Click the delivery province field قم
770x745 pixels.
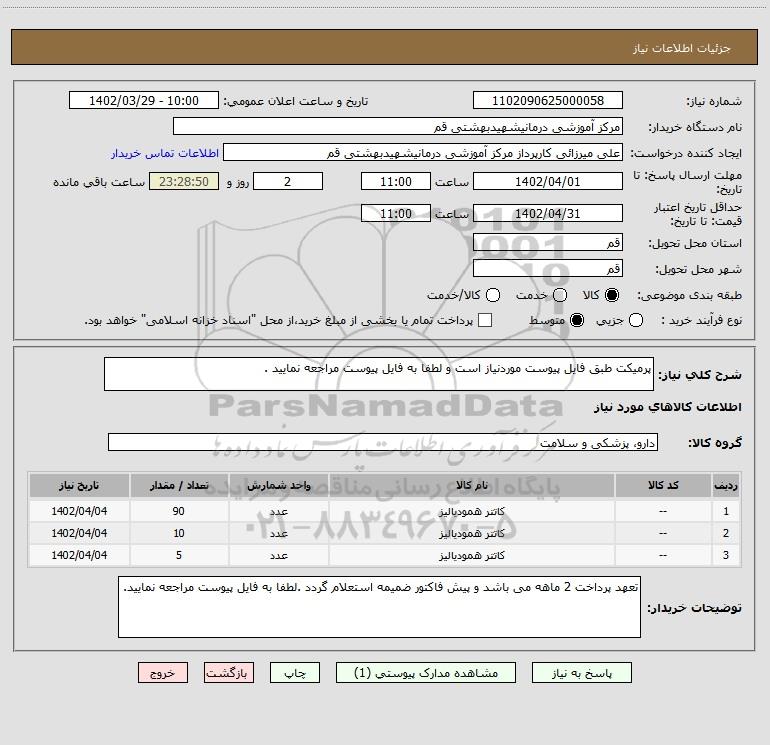click(548, 243)
